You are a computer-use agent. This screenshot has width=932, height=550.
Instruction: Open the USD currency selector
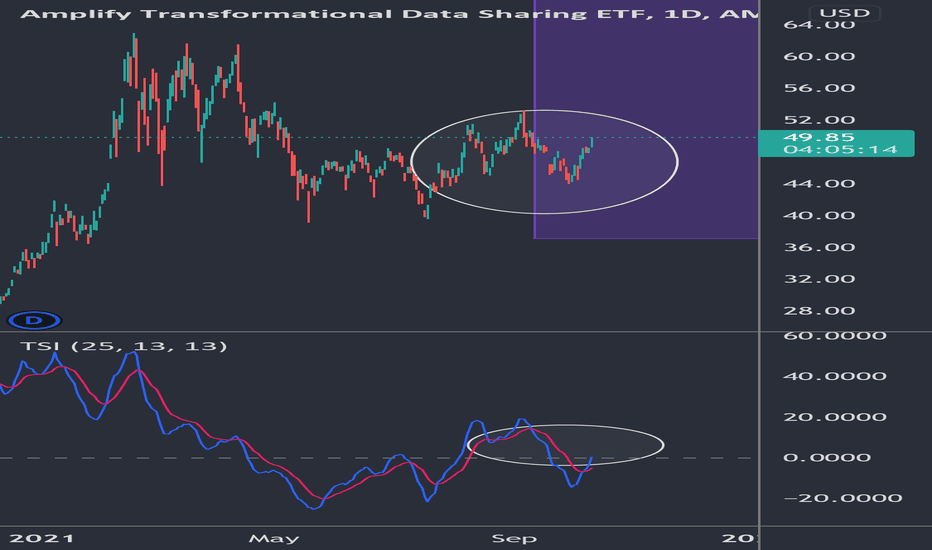[844, 12]
